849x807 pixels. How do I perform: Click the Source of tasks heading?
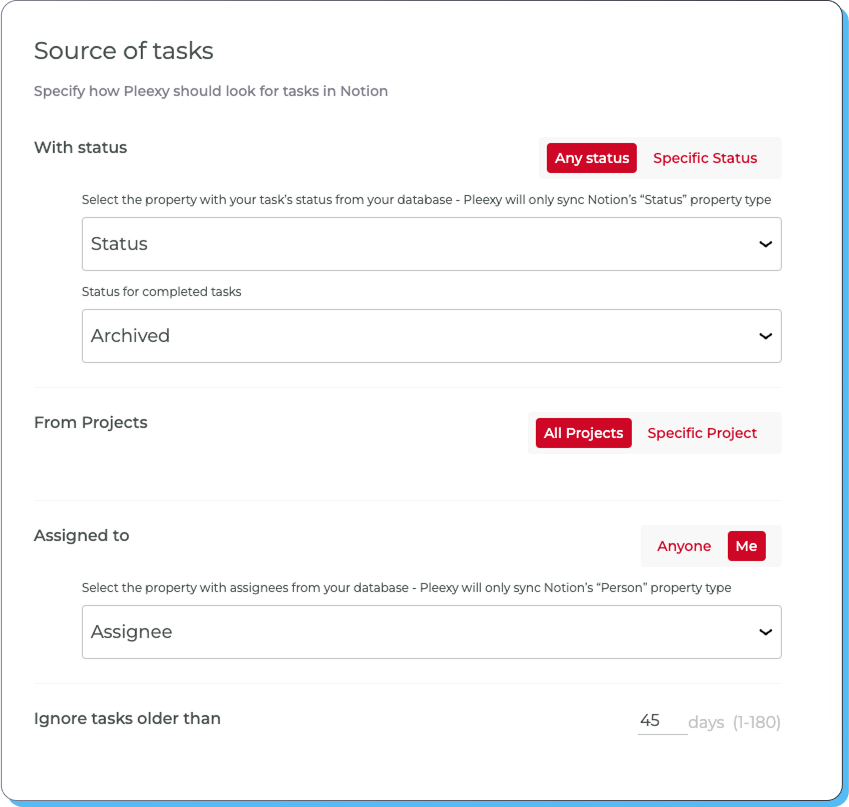[x=123, y=51]
